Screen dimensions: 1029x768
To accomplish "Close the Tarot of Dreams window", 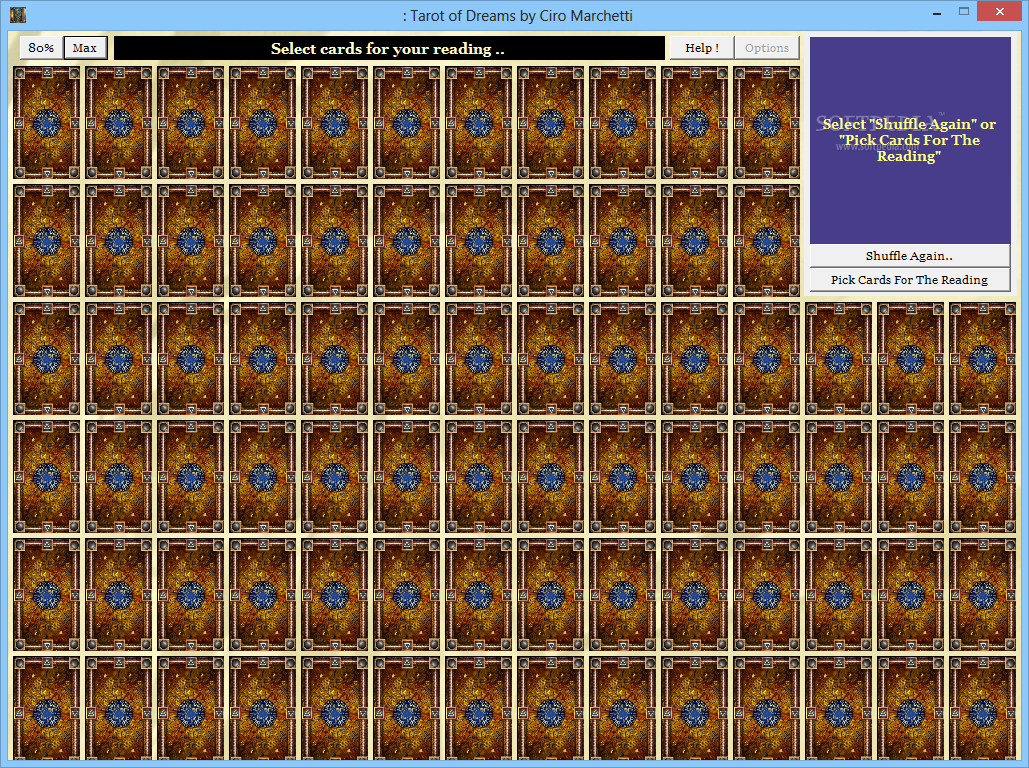I will tap(999, 12).
